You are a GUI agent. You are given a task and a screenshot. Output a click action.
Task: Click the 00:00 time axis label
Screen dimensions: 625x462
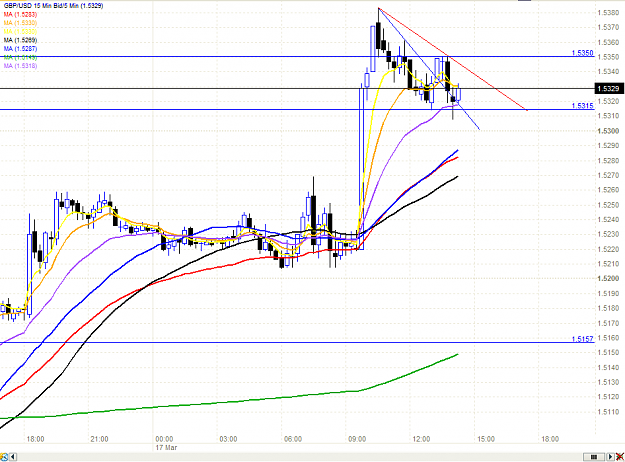164,439
